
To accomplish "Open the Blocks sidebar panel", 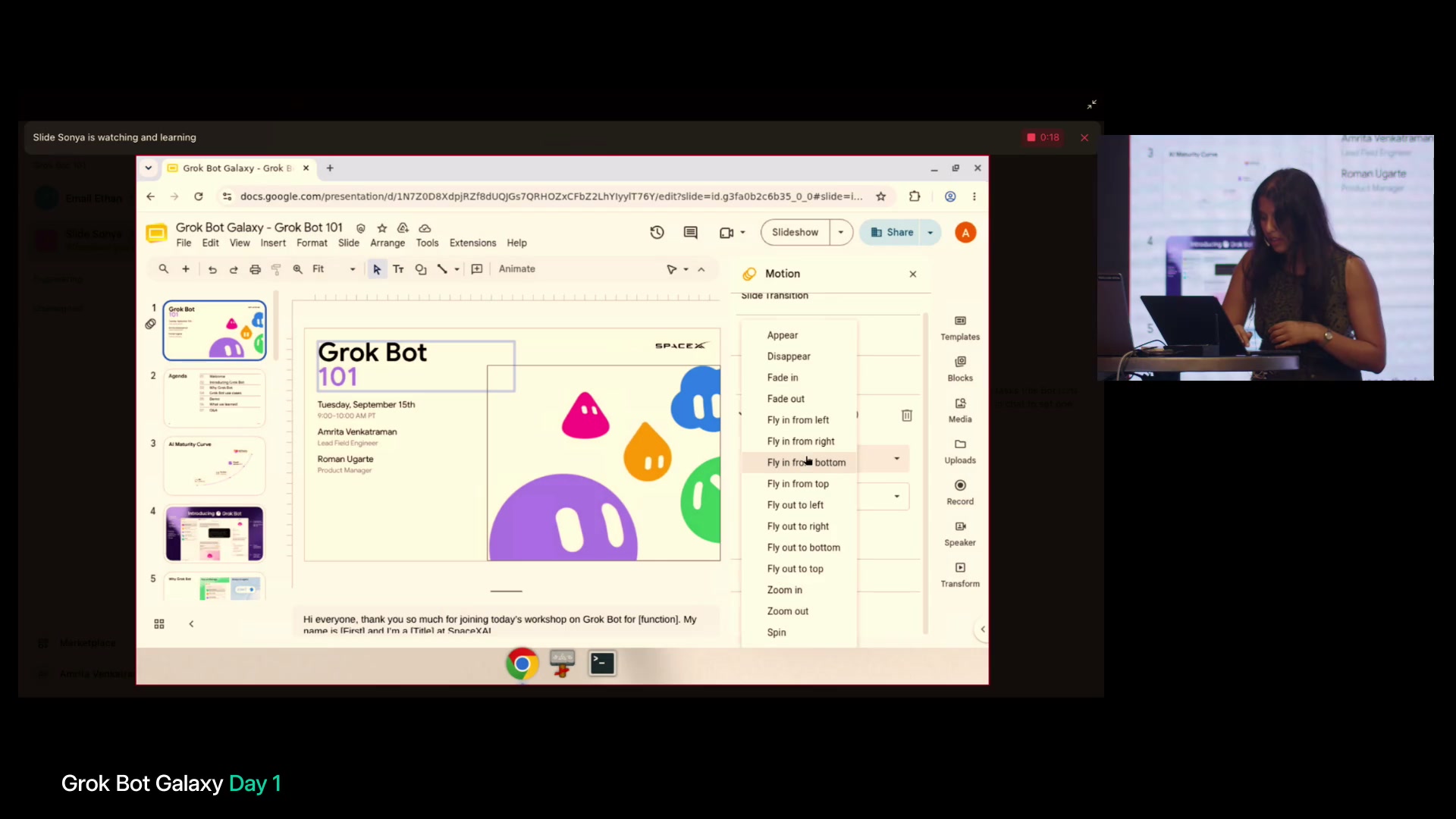I will [960, 369].
